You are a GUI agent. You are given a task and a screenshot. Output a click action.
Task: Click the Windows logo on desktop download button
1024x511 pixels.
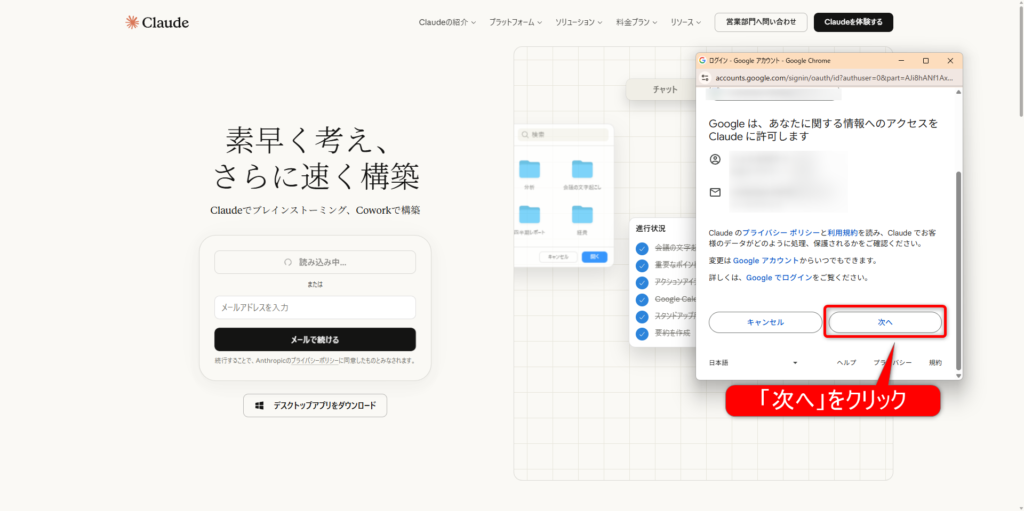click(259, 406)
